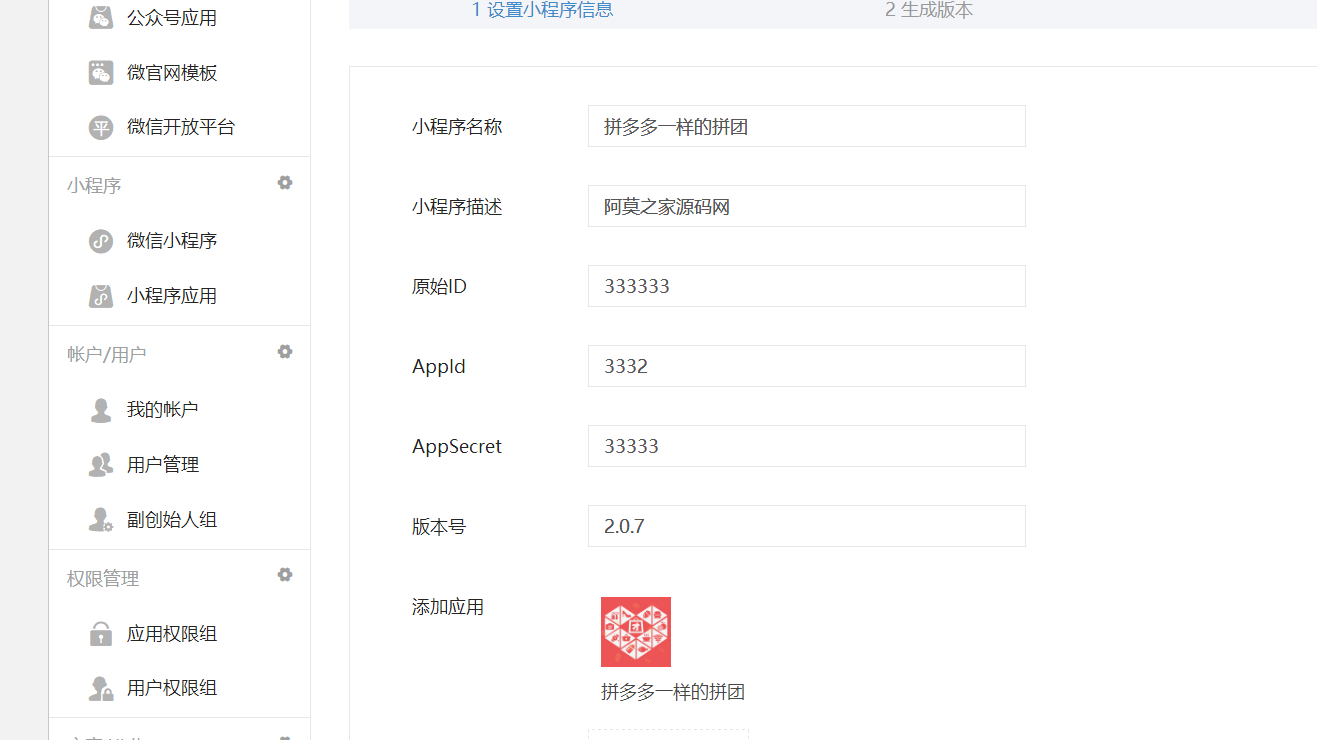1317x740 pixels.
Task: Click the 我的帐户 person icon
Action: 101,410
